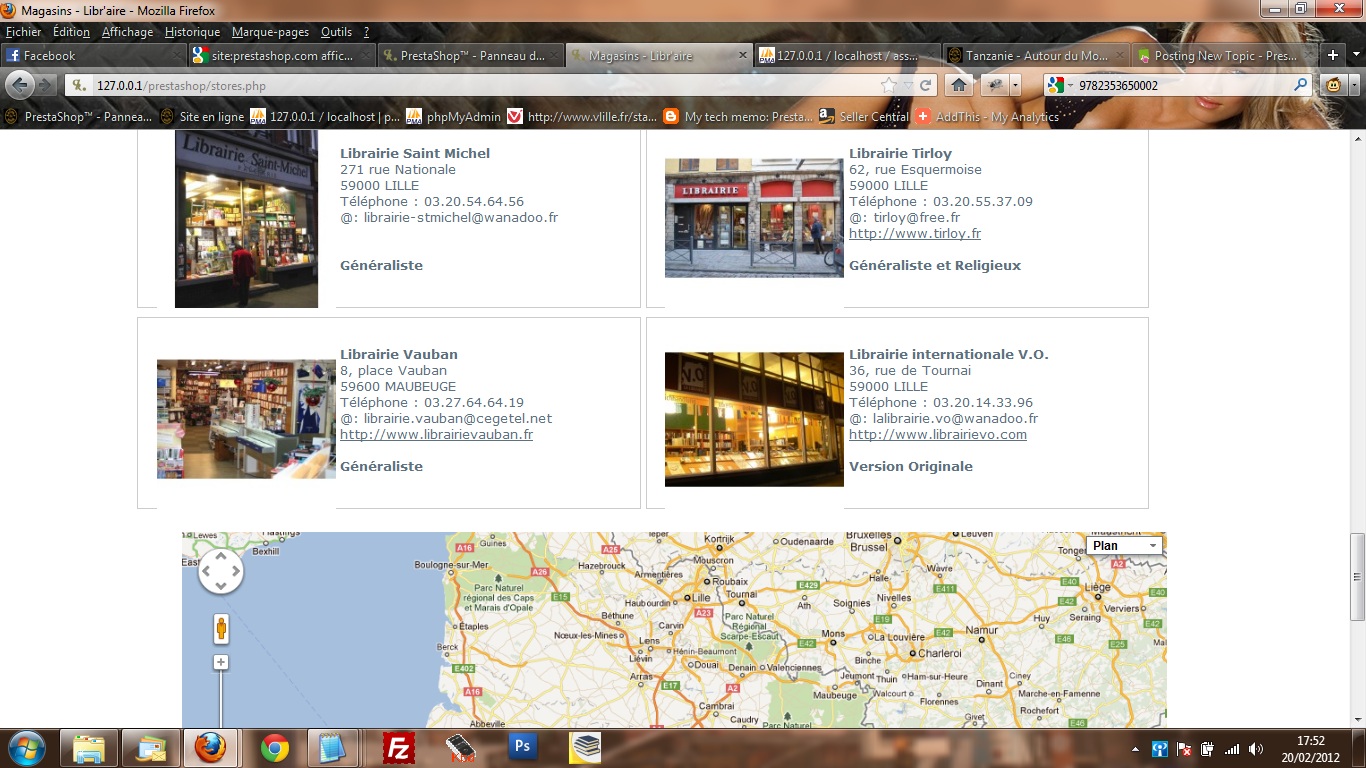Viewport: 1366px width, 768px height.
Task: Open the books stack taskbar icon
Action: pos(585,748)
